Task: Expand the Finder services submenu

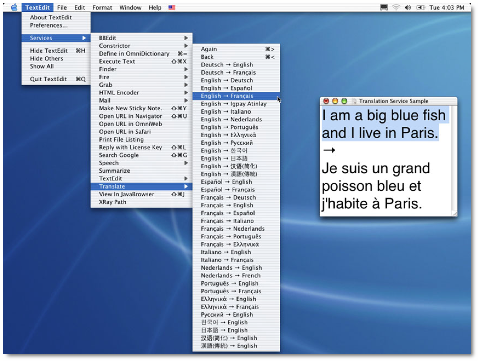Action: click(141, 69)
